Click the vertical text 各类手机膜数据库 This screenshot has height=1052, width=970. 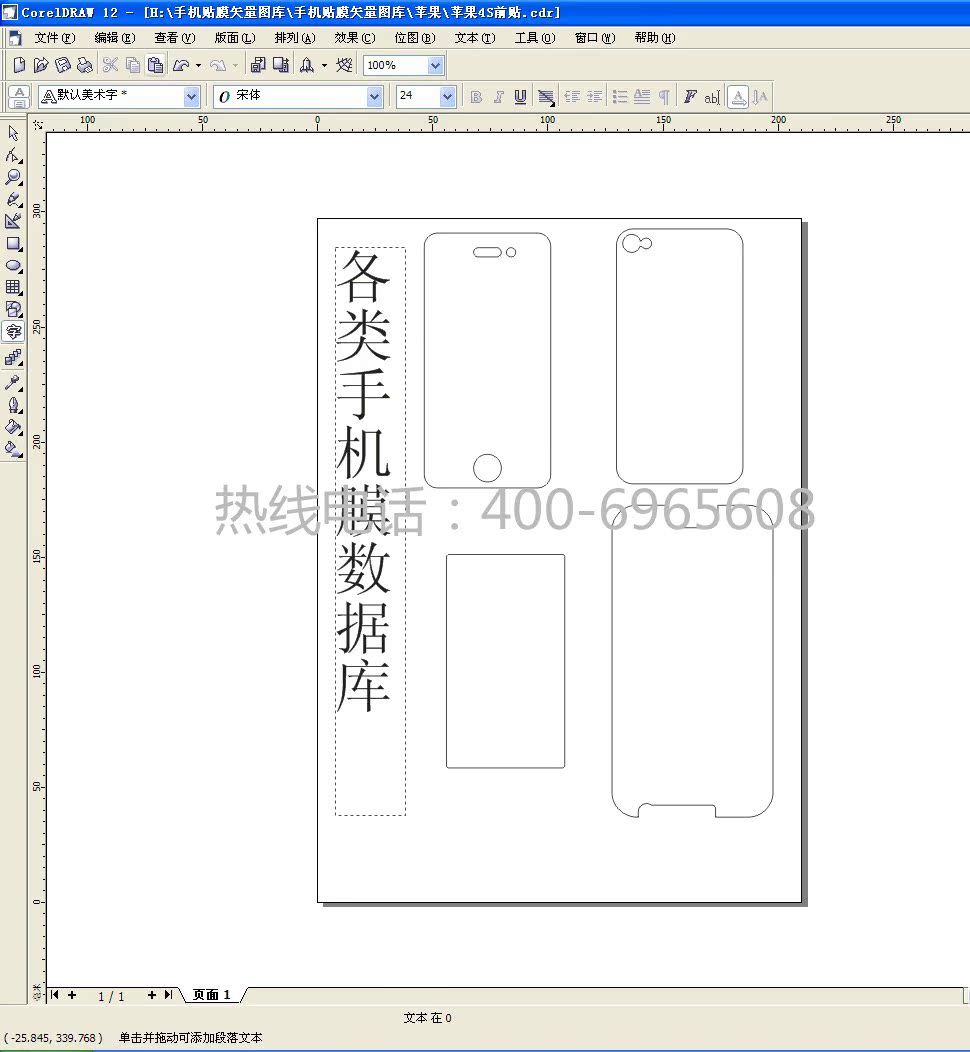(x=363, y=480)
